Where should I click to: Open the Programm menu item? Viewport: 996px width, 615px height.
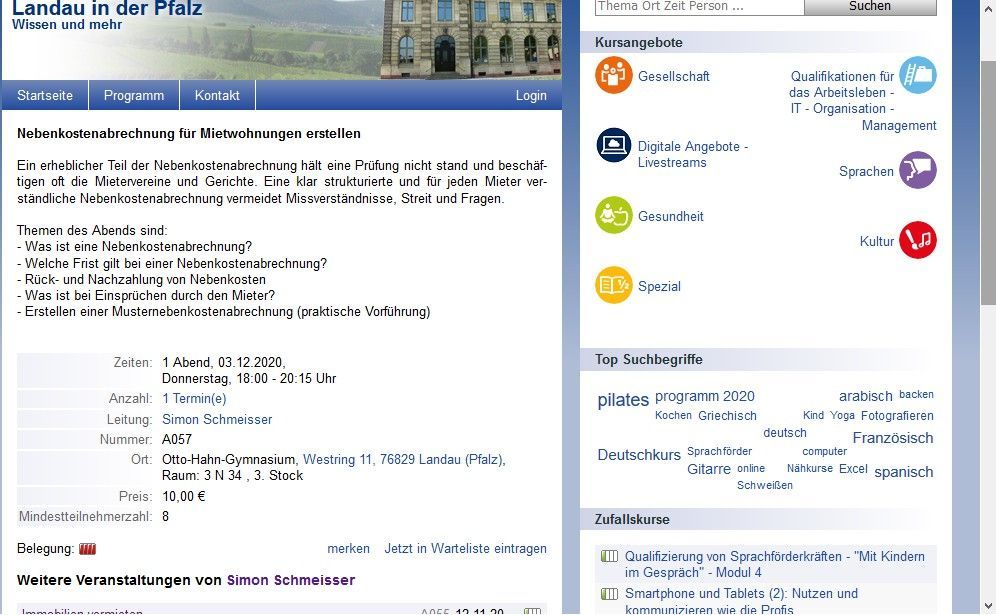(134, 96)
